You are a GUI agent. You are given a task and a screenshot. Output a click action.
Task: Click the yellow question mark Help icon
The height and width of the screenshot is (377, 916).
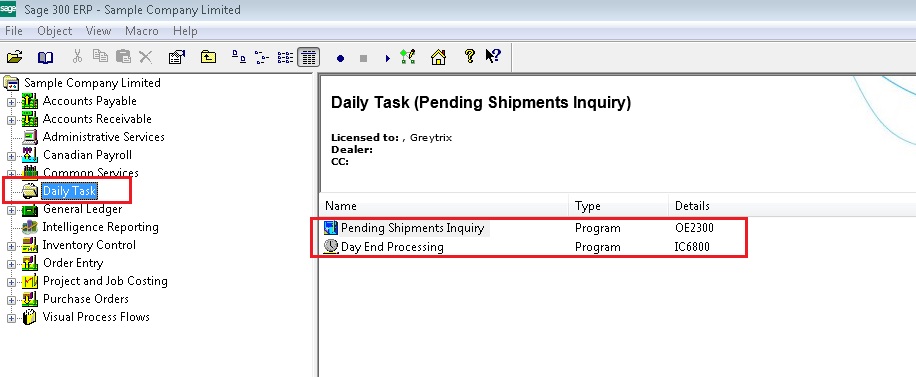469,56
